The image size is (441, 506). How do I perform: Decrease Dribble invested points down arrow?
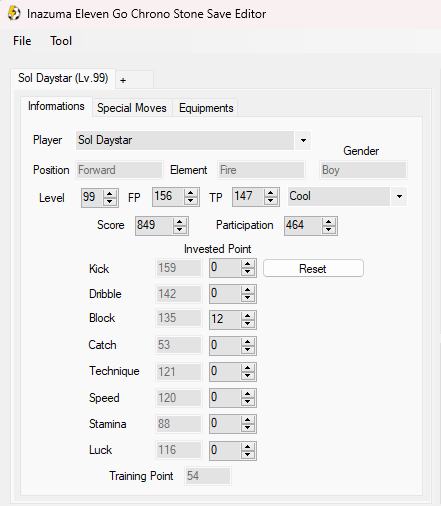click(x=248, y=298)
